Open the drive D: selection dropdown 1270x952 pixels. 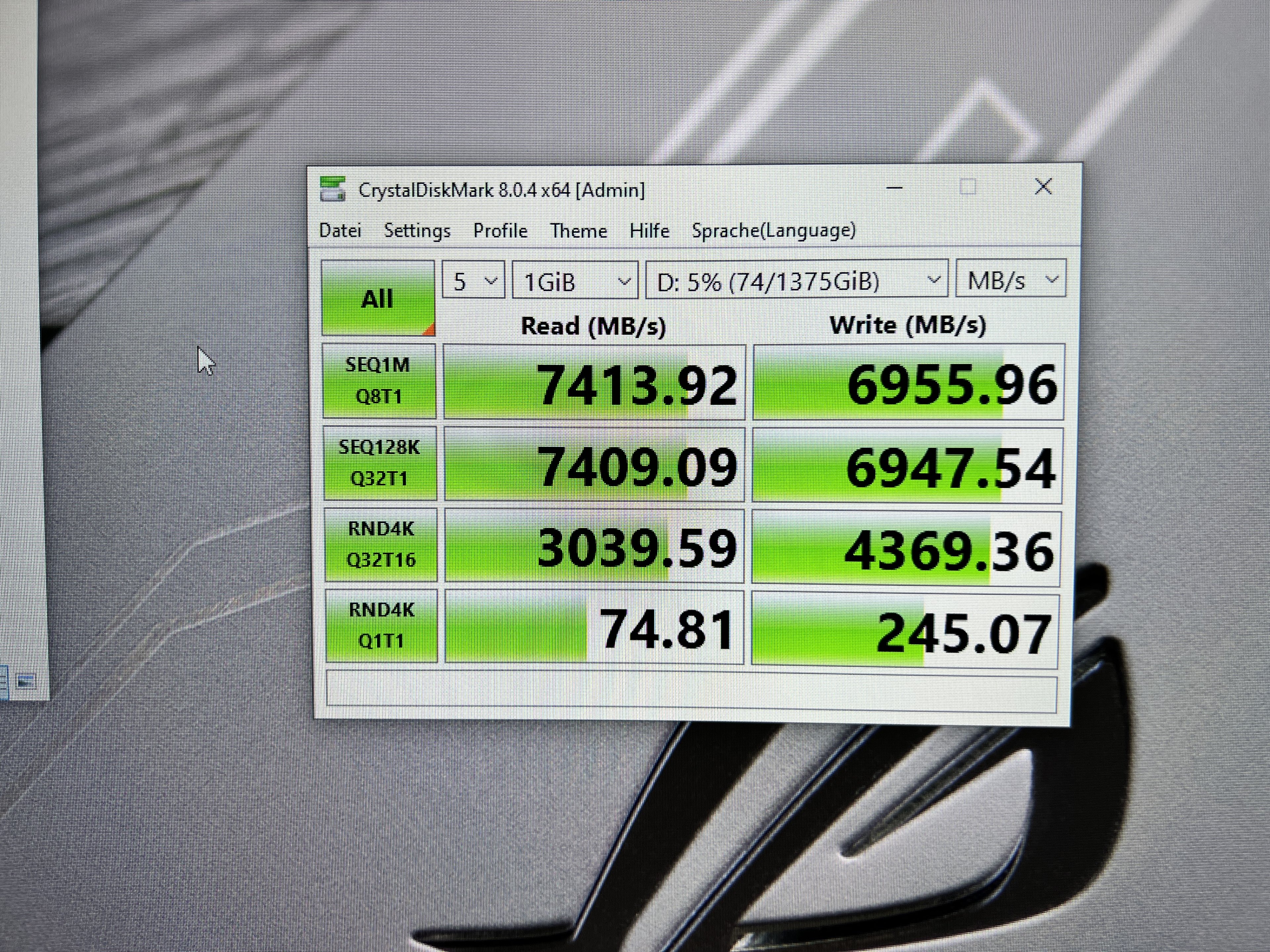click(796, 280)
